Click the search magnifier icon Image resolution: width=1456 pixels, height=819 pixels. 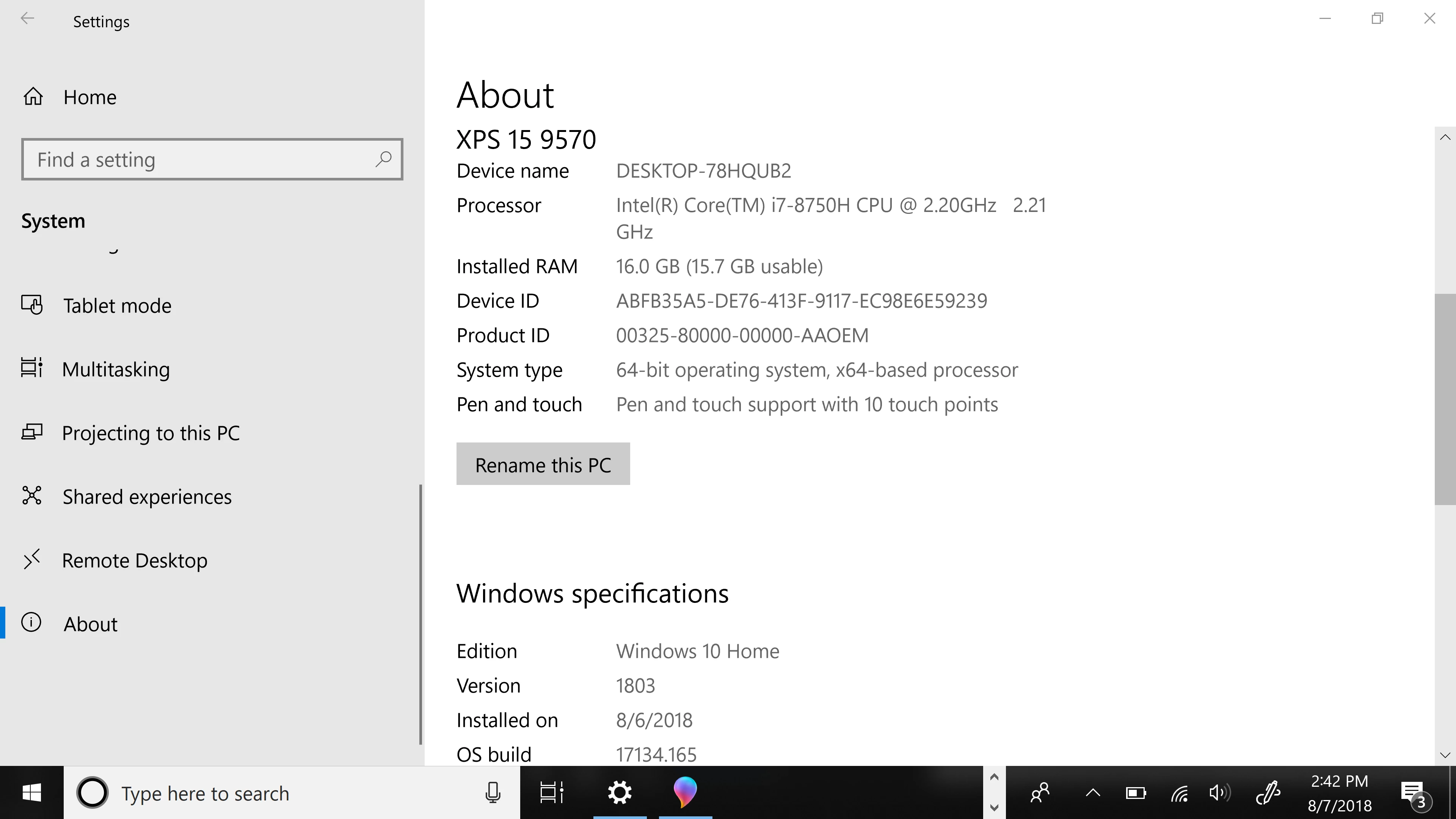383,159
